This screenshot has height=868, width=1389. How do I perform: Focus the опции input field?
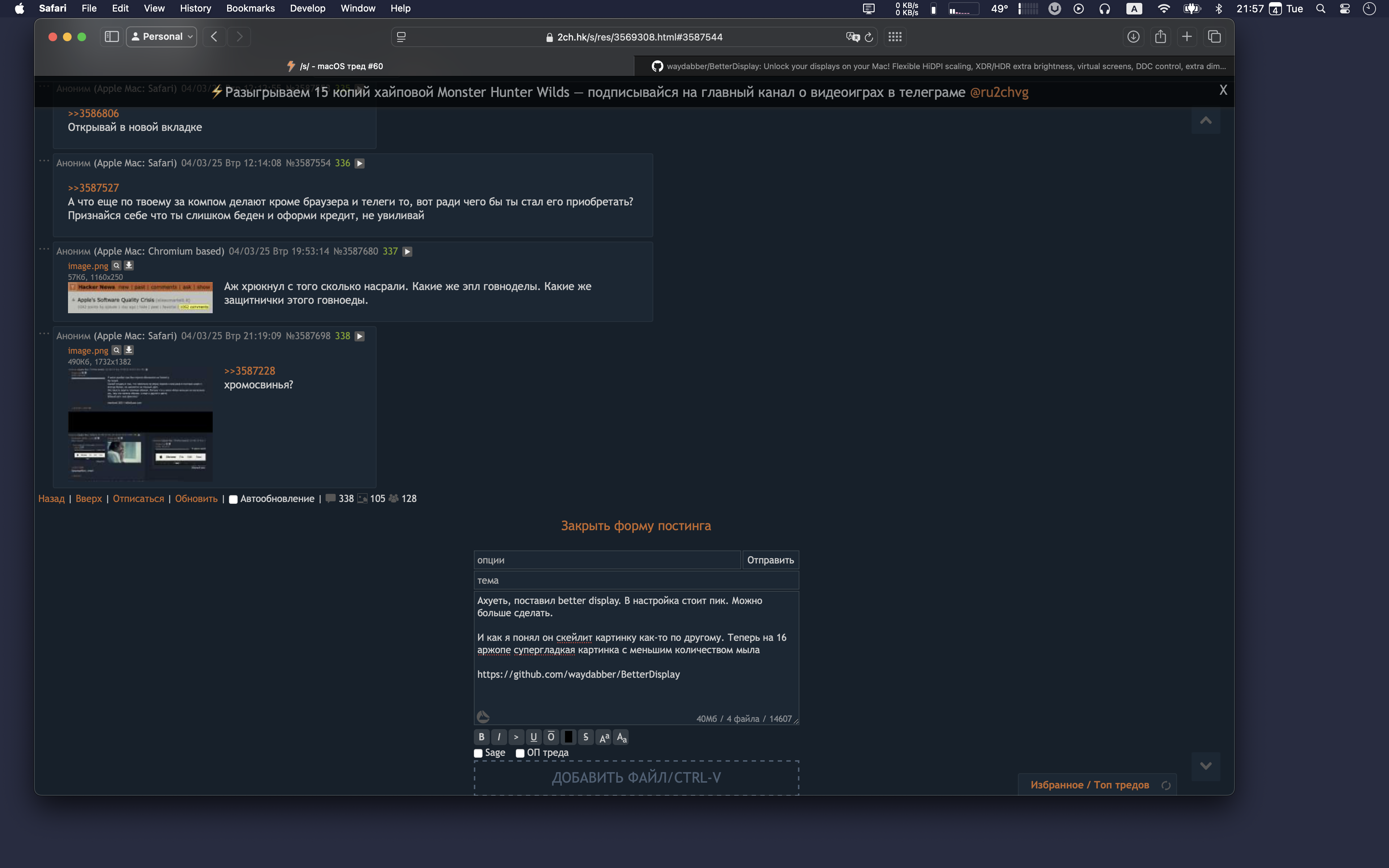coord(607,560)
